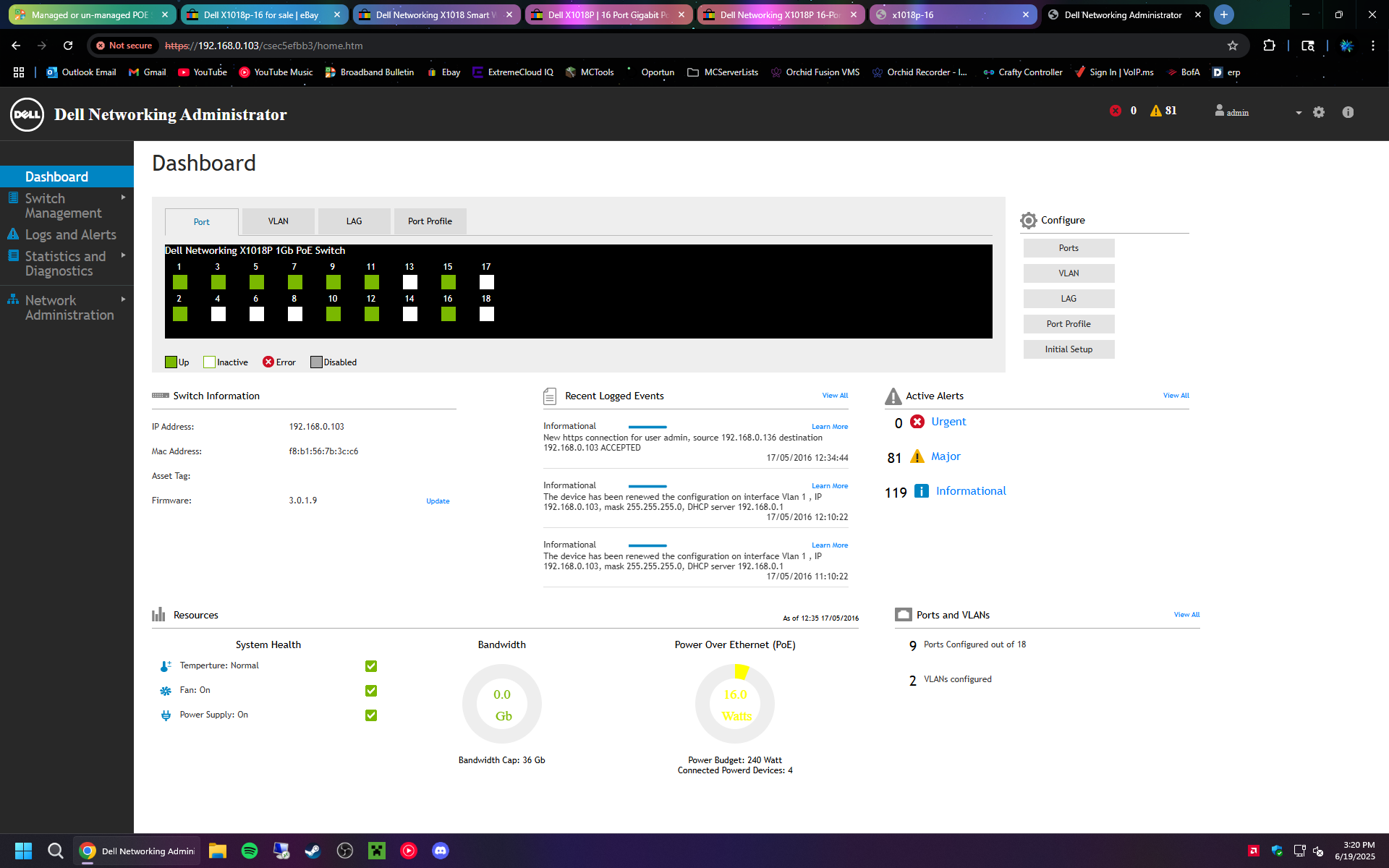Click Ports configure button
The width and height of the screenshot is (1389, 868).
[x=1069, y=248]
